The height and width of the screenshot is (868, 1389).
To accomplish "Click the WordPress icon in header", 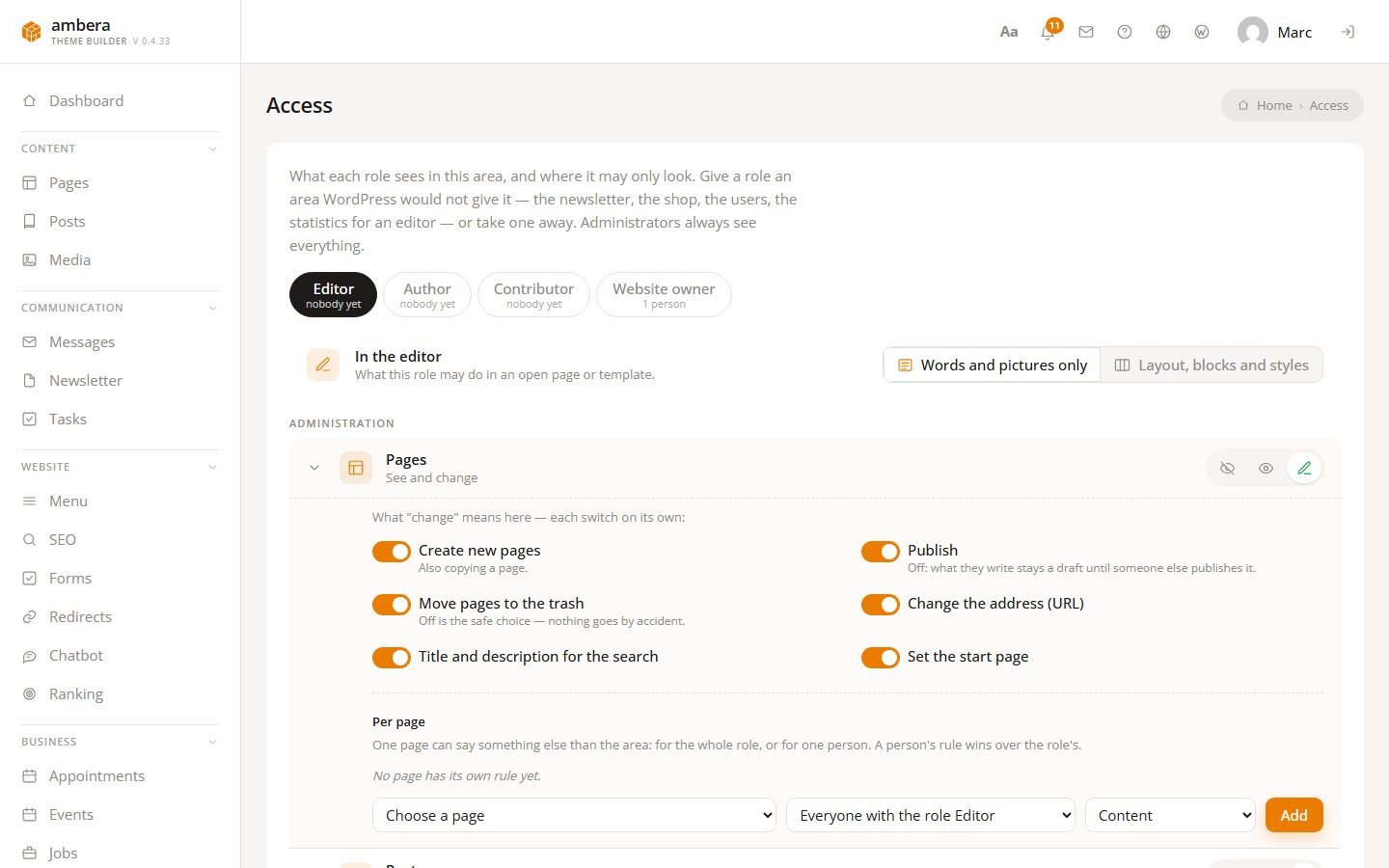I will [1202, 32].
